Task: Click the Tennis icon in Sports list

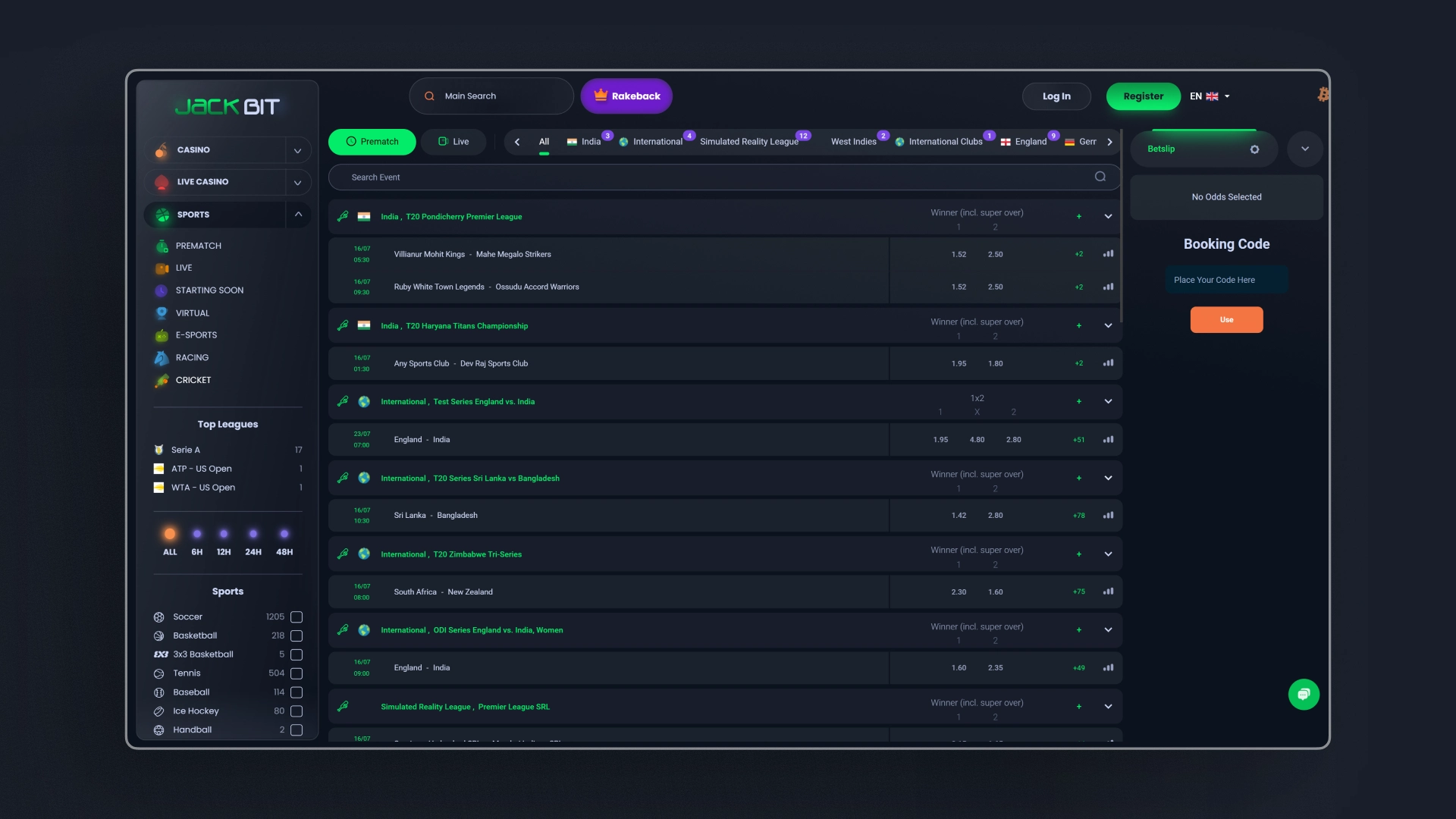Action: [158, 673]
